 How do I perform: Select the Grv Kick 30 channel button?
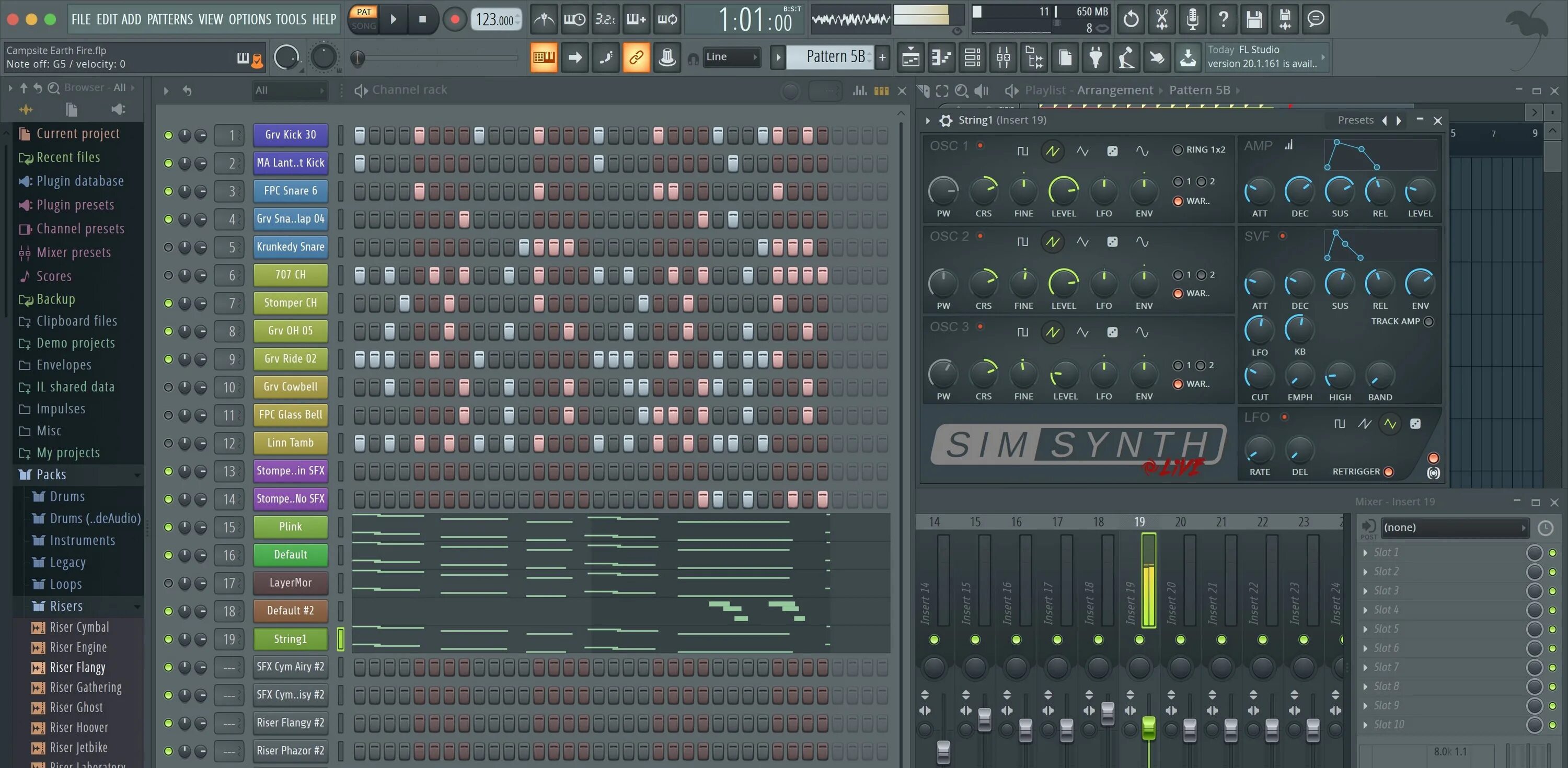click(x=291, y=135)
